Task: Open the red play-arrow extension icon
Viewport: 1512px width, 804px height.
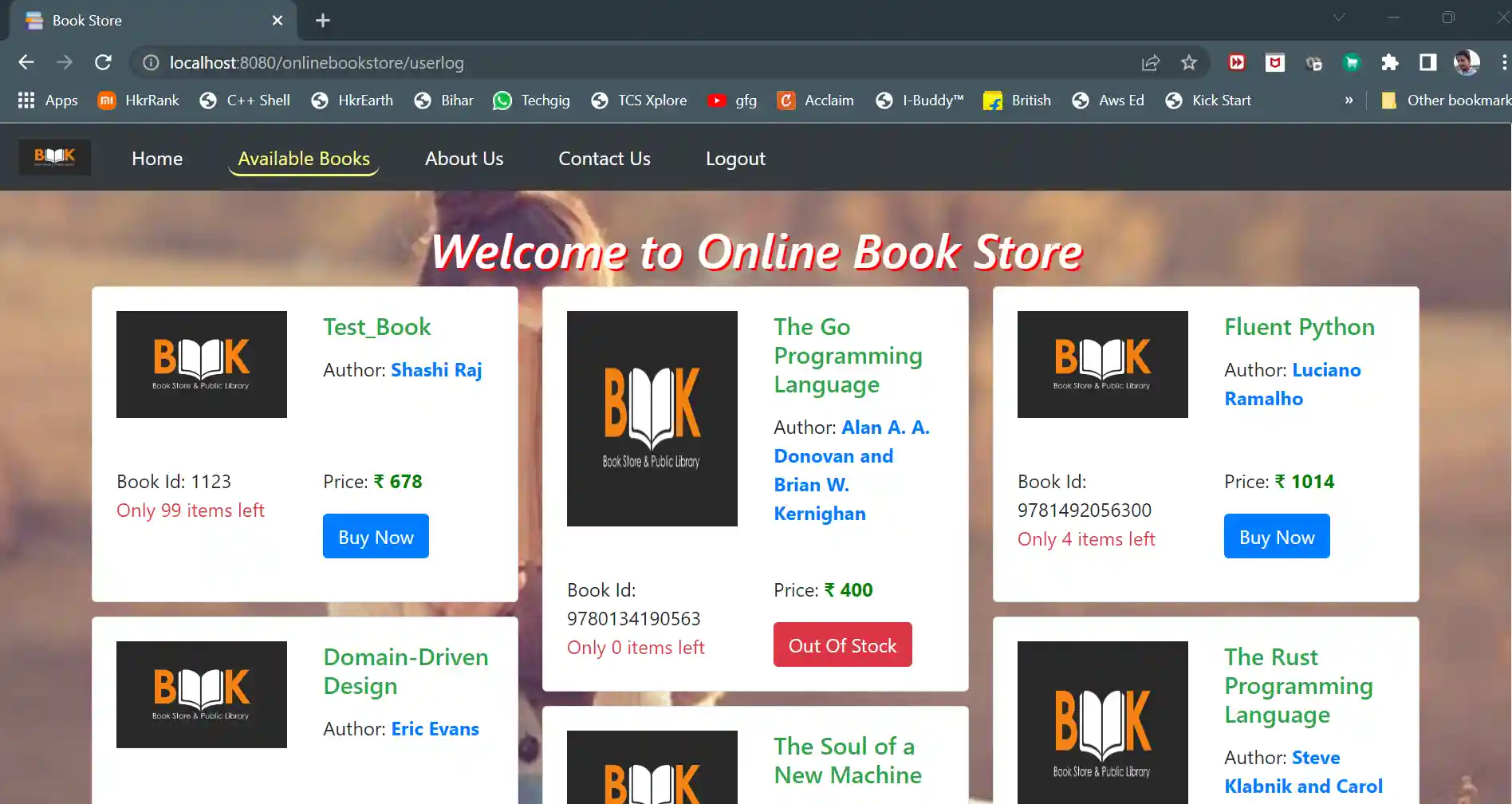Action: point(1237,62)
